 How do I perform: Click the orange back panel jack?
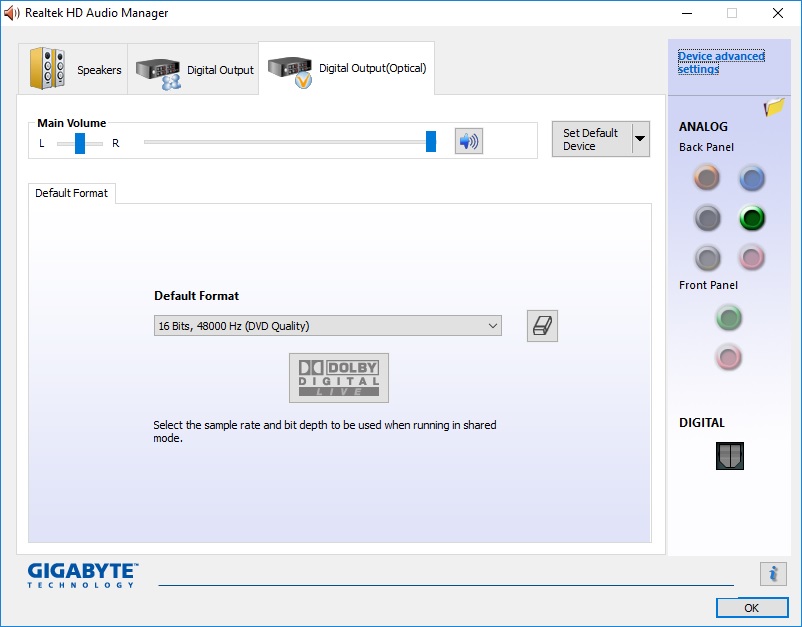707,178
